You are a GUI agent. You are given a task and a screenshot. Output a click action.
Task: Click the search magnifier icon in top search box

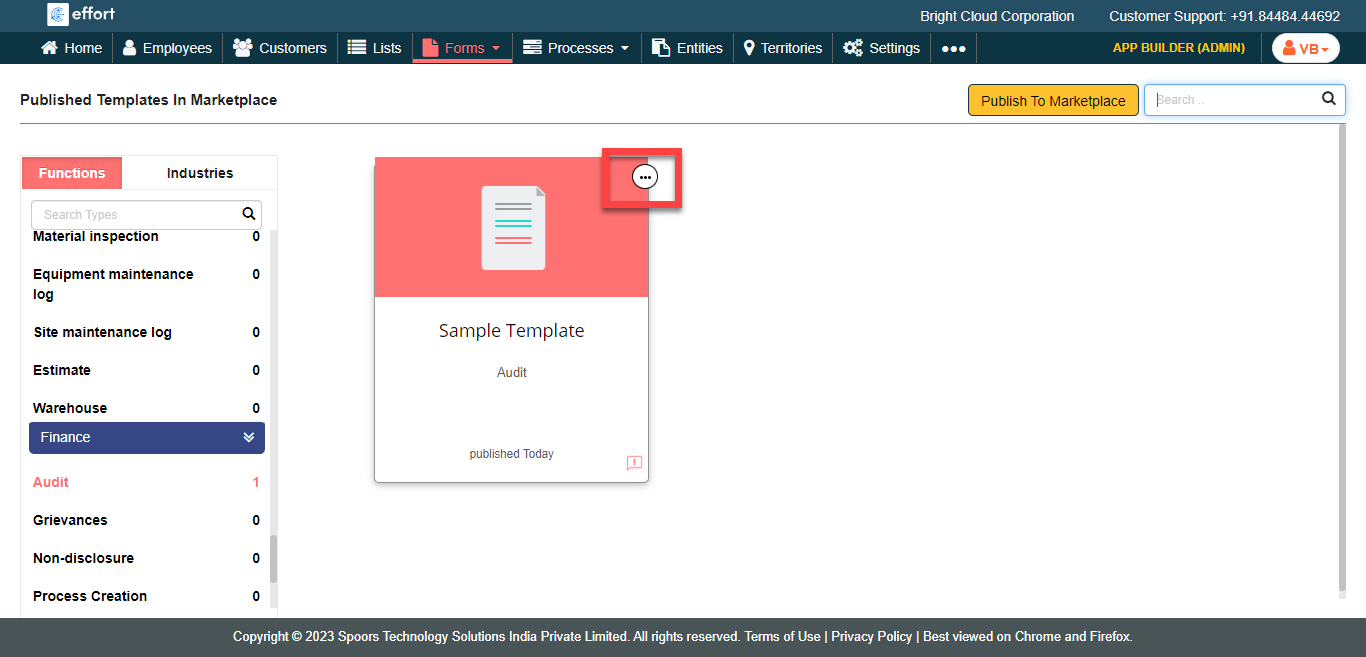(1328, 99)
